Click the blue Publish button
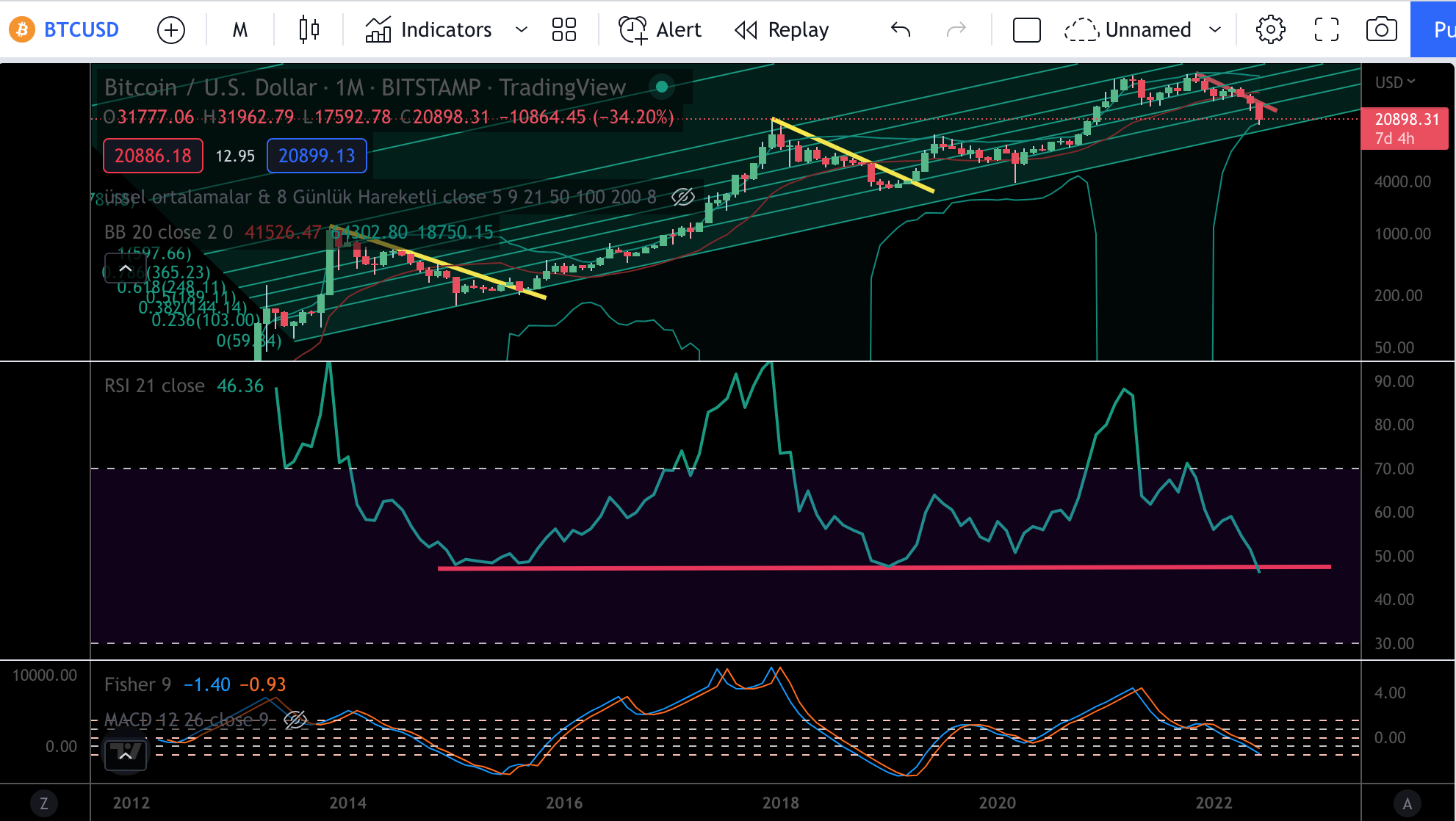This screenshot has height=821, width=1456. tap(1433, 30)
